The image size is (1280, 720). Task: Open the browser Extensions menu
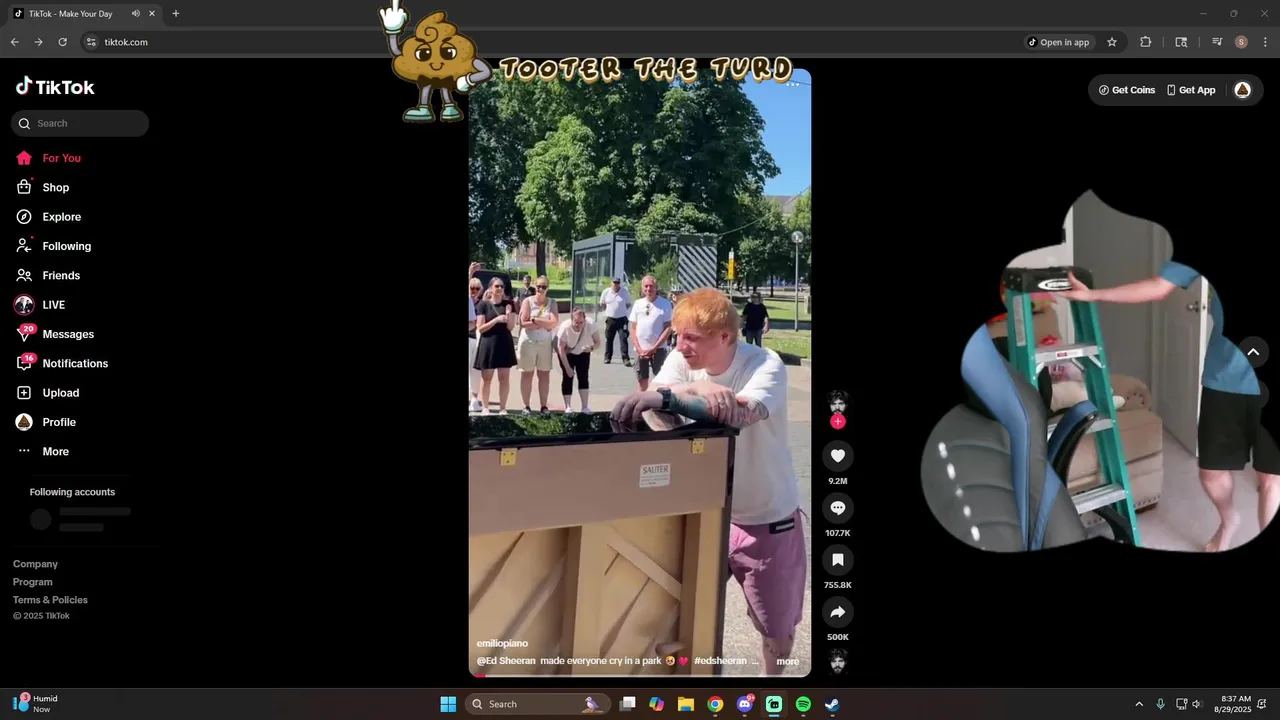[1146, 42]
